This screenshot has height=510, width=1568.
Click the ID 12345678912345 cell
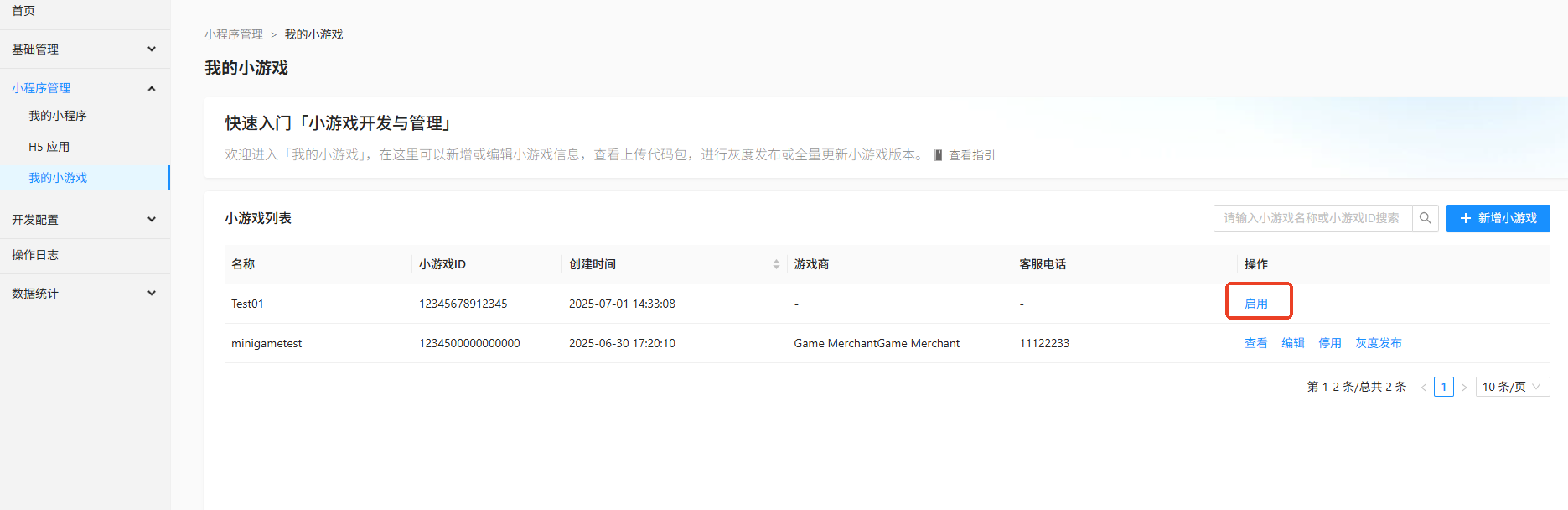pos(463,304)
